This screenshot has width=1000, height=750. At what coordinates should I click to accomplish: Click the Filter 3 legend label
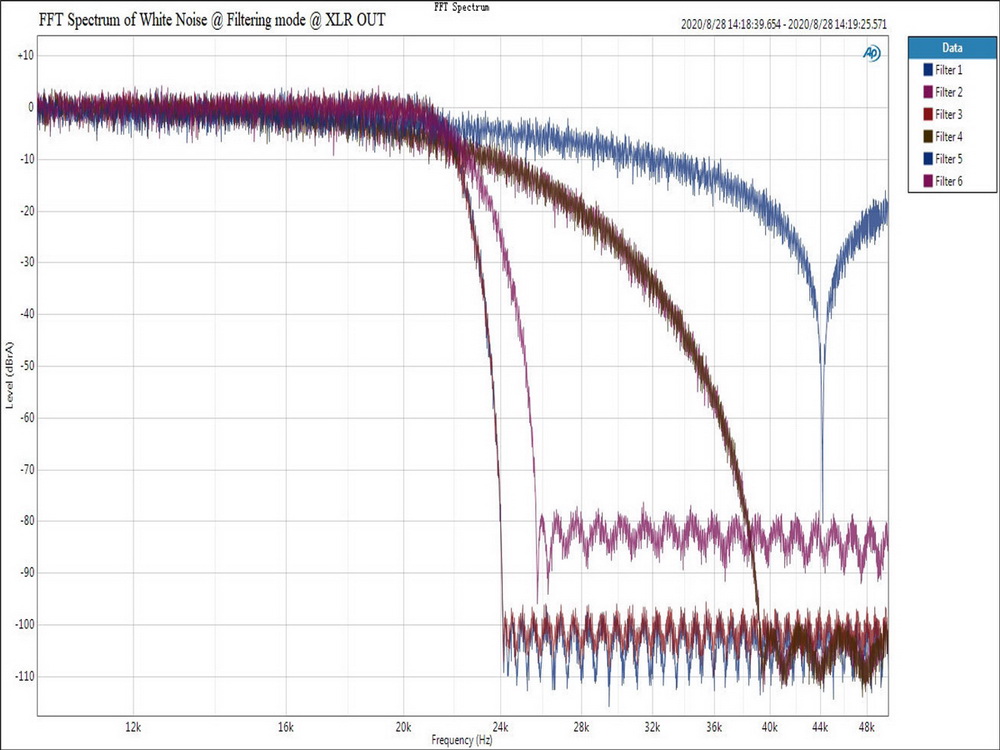point(948,114)
